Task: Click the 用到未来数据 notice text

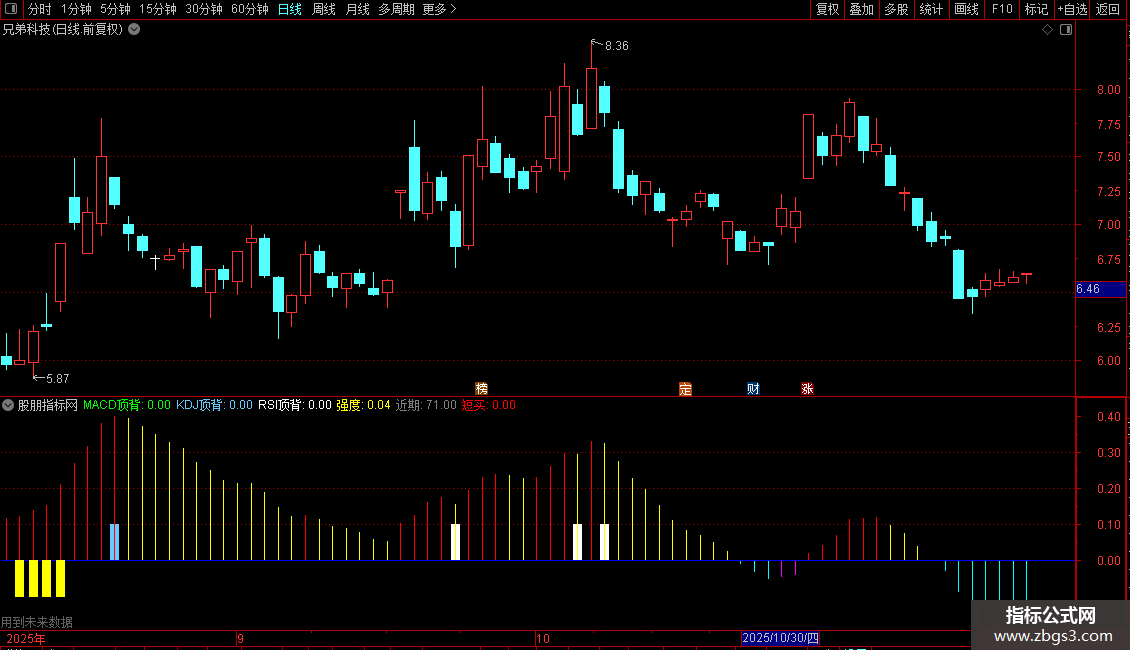Action: 37,622
